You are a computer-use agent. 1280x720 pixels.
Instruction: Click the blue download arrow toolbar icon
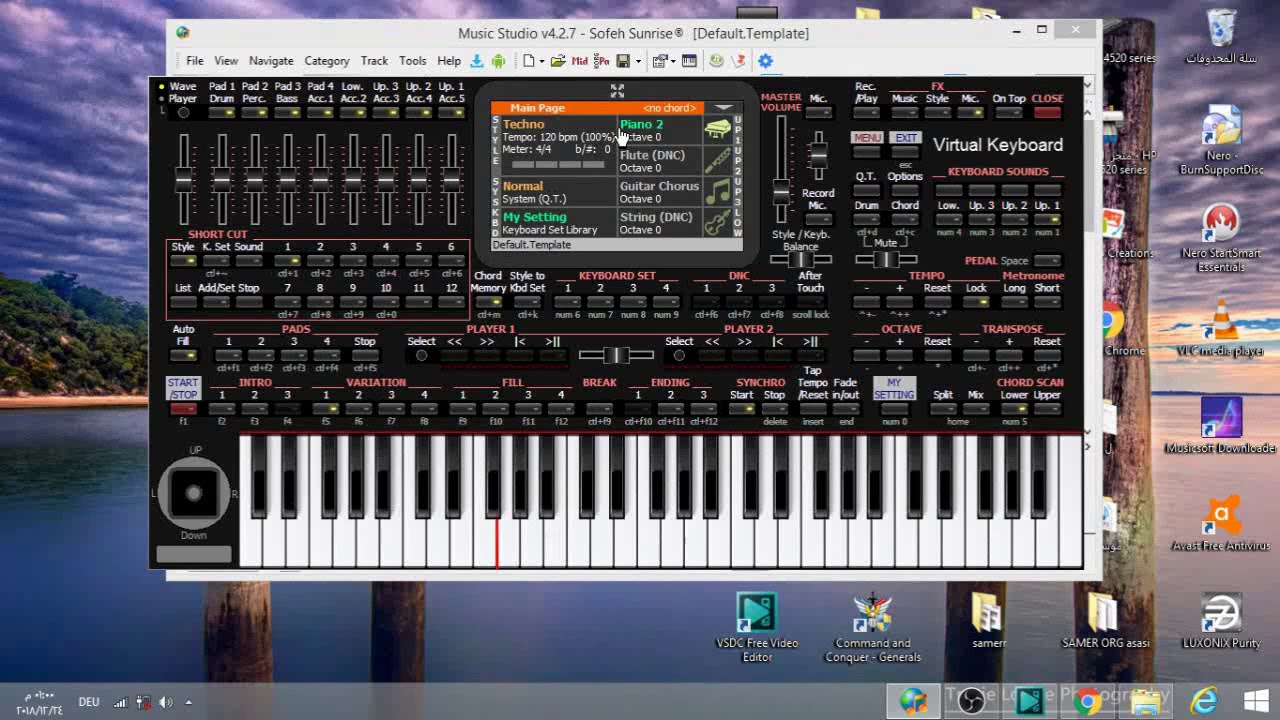click(477, 61)
